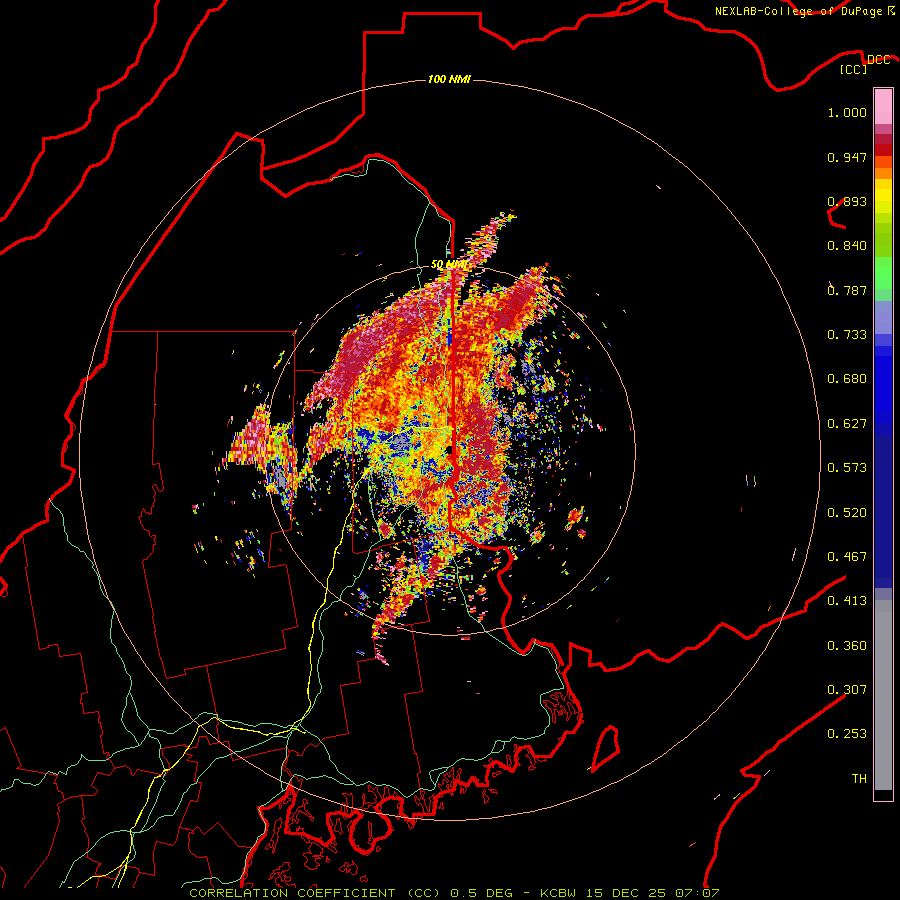Click the 0.733 scale value
The width and height of the screenshot is (900, 900).
pos(847,335)
